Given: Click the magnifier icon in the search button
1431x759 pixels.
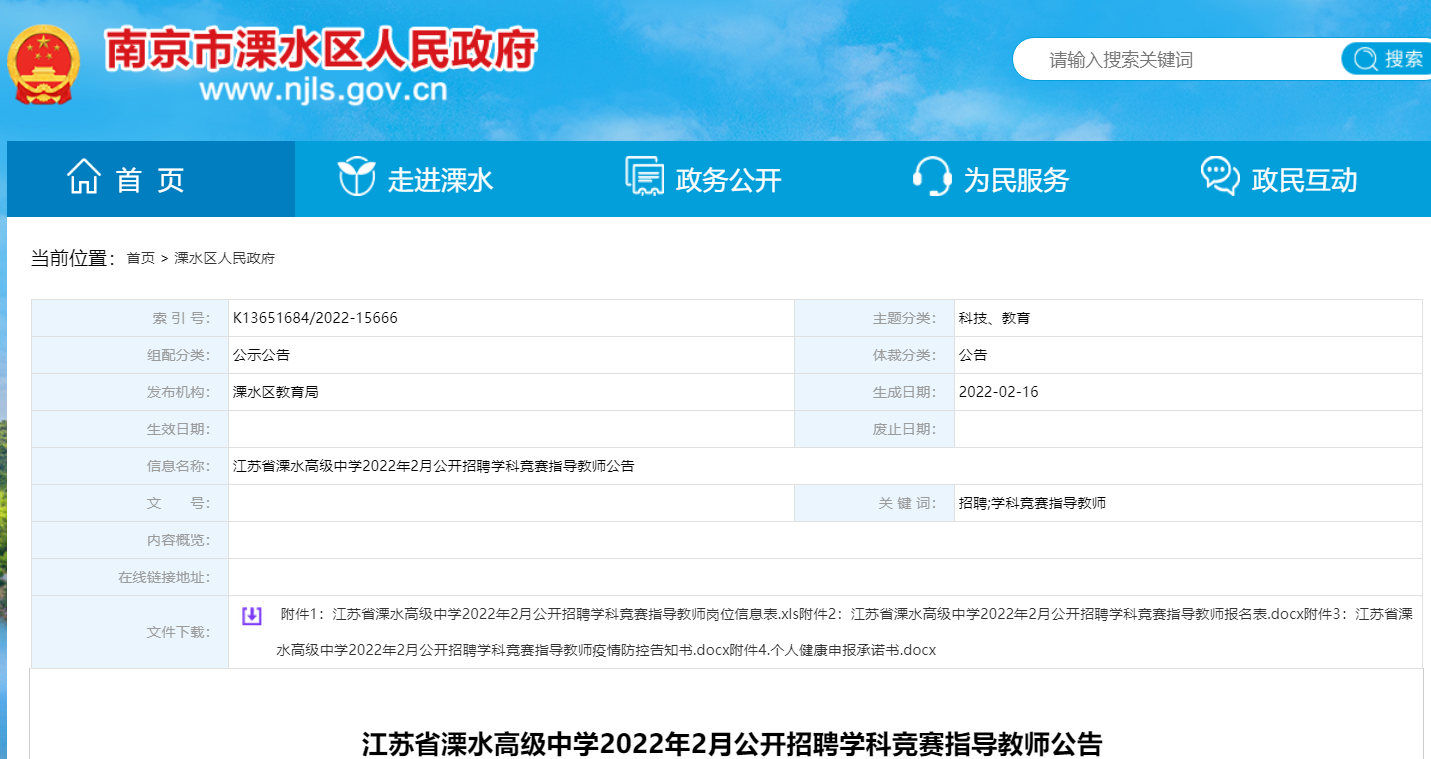Looking at the screenshot, I should pyautogui.click(x=1365, y=60).
